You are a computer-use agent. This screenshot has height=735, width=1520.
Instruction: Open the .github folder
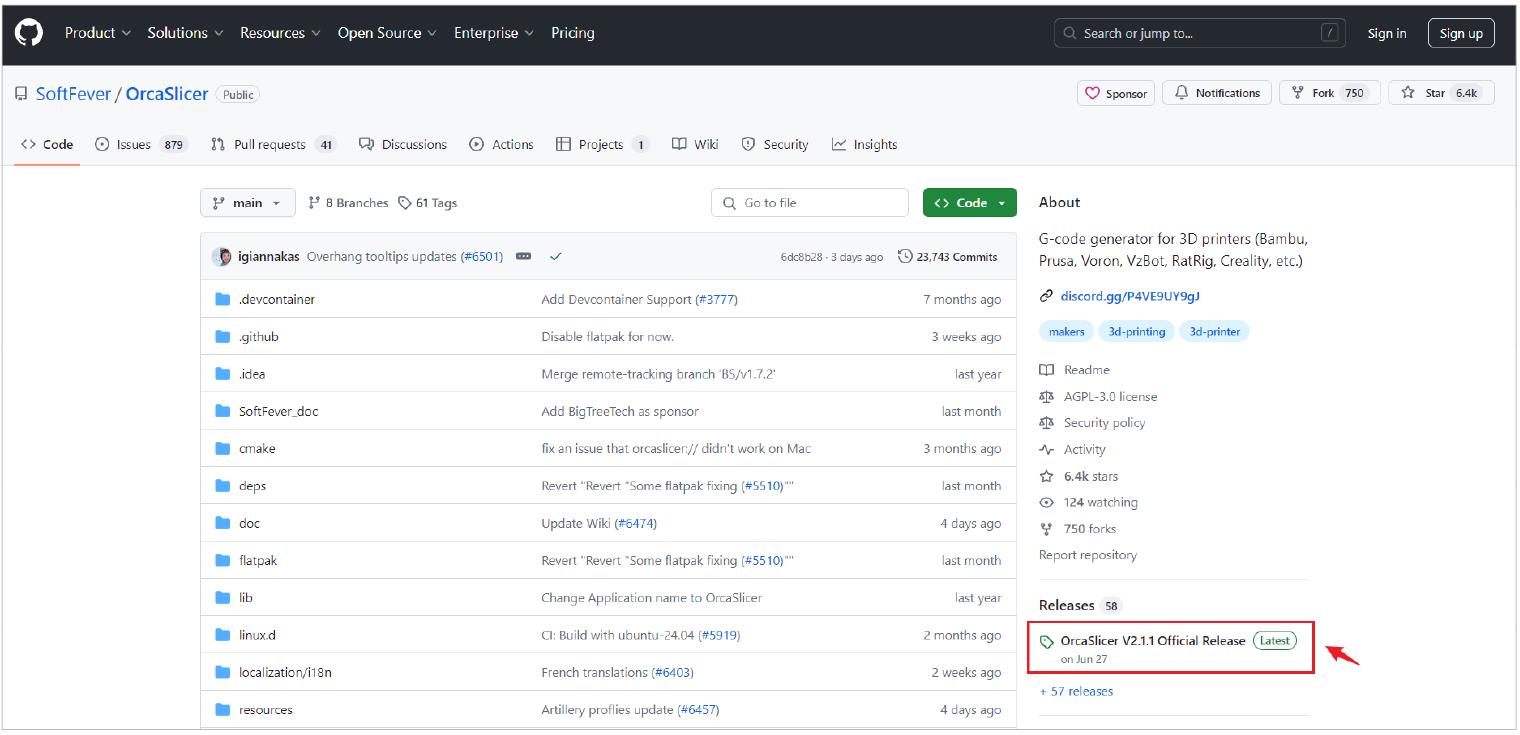click(259, 337)
